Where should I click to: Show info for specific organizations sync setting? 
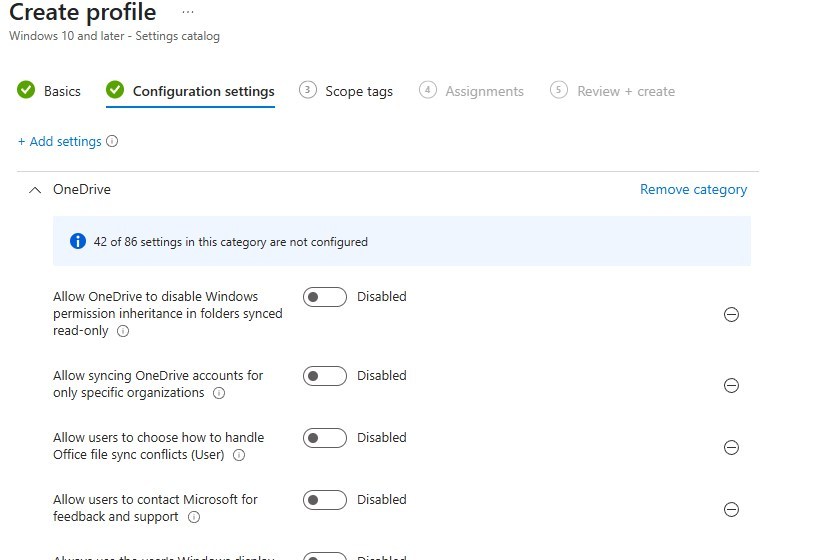point(219,393)
